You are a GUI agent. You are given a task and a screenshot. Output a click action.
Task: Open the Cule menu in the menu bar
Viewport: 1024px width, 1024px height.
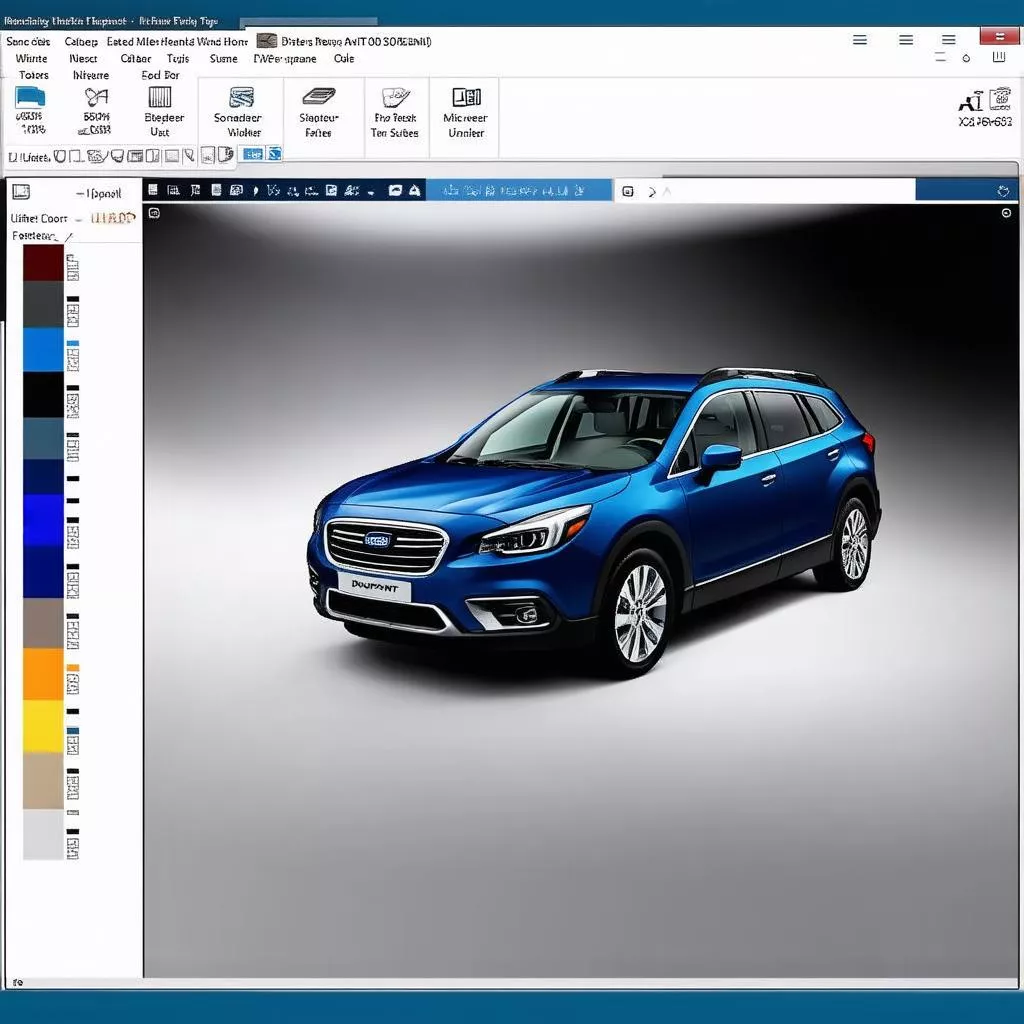click(344, 59)
